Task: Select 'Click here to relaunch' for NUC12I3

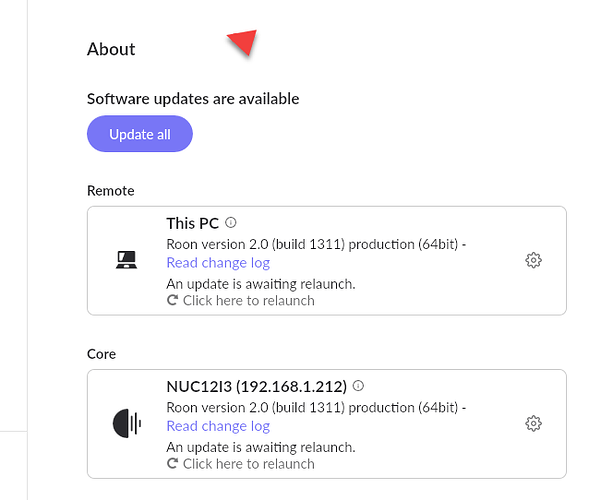Action: pyautogui.click(x=248, y=463)
